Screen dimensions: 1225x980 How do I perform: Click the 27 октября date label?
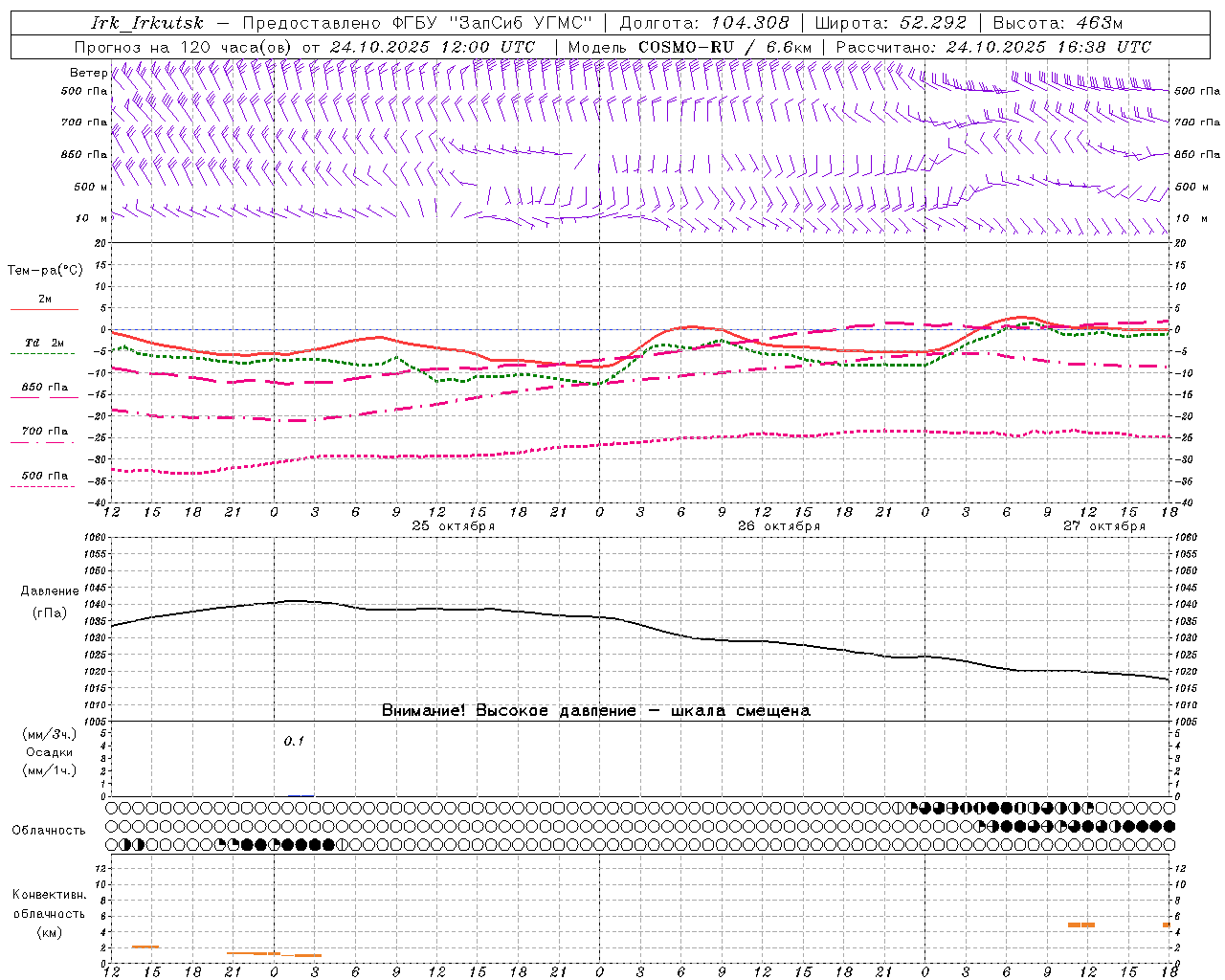click(1104, 526)
